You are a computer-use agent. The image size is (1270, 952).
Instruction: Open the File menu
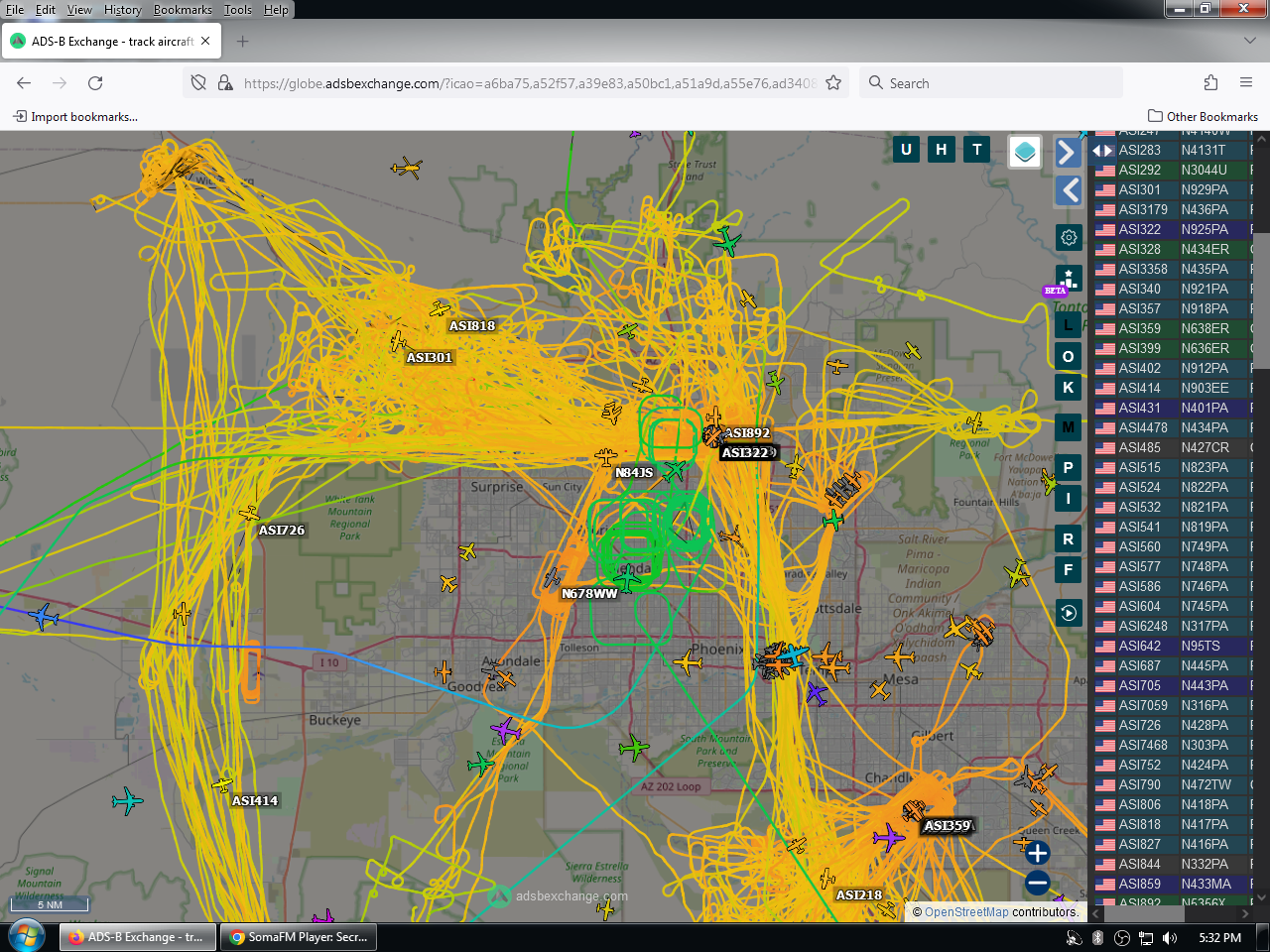click(15, 10)
